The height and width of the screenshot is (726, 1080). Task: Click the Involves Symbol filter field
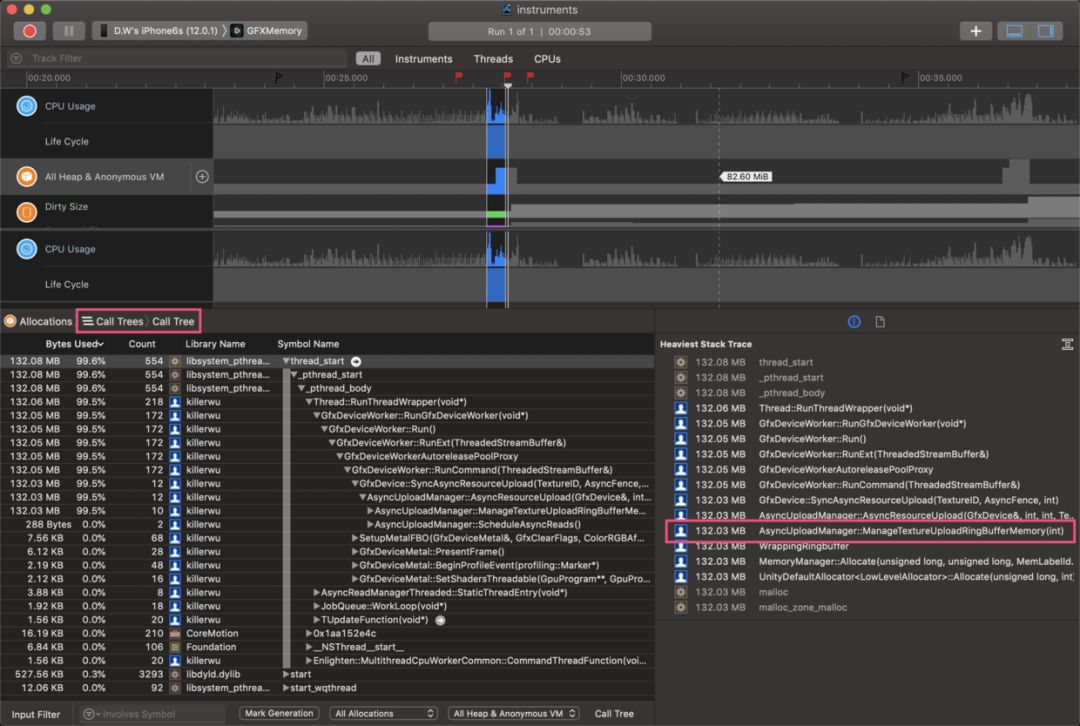click(152, 714)
